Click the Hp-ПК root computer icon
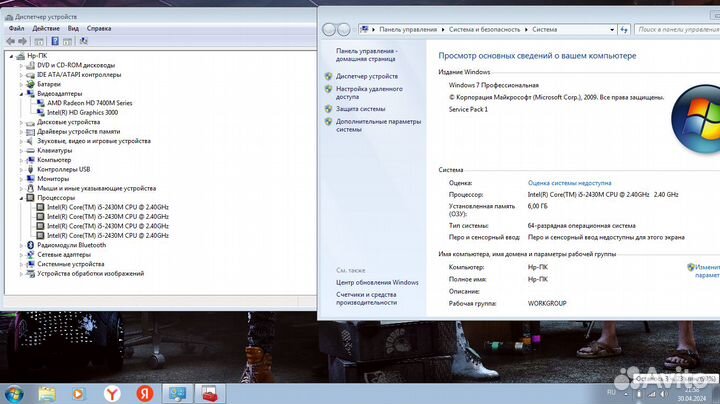 (20, 56)
